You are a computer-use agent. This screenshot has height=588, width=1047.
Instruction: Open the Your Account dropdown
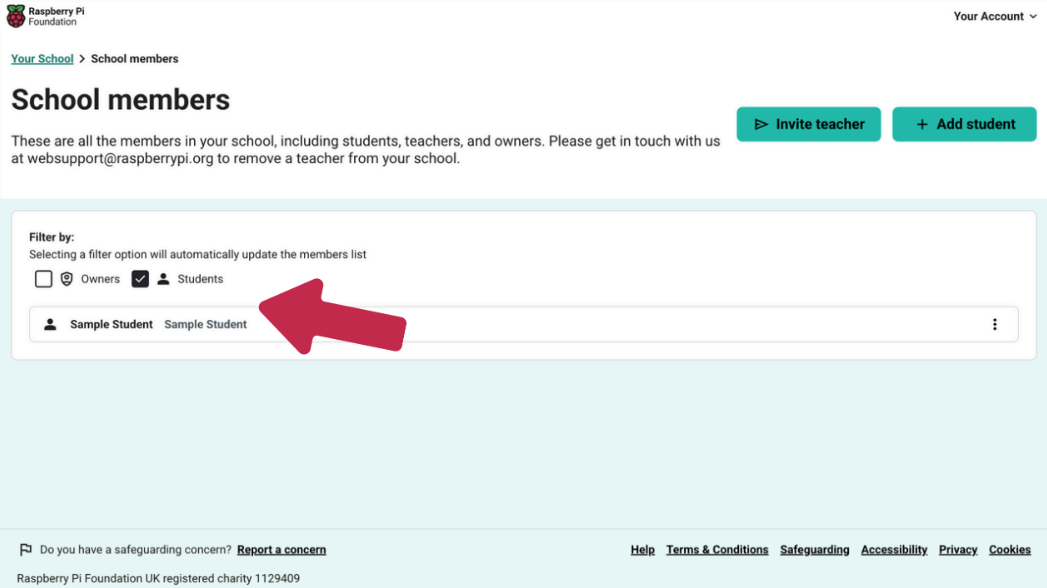(994, 16)
